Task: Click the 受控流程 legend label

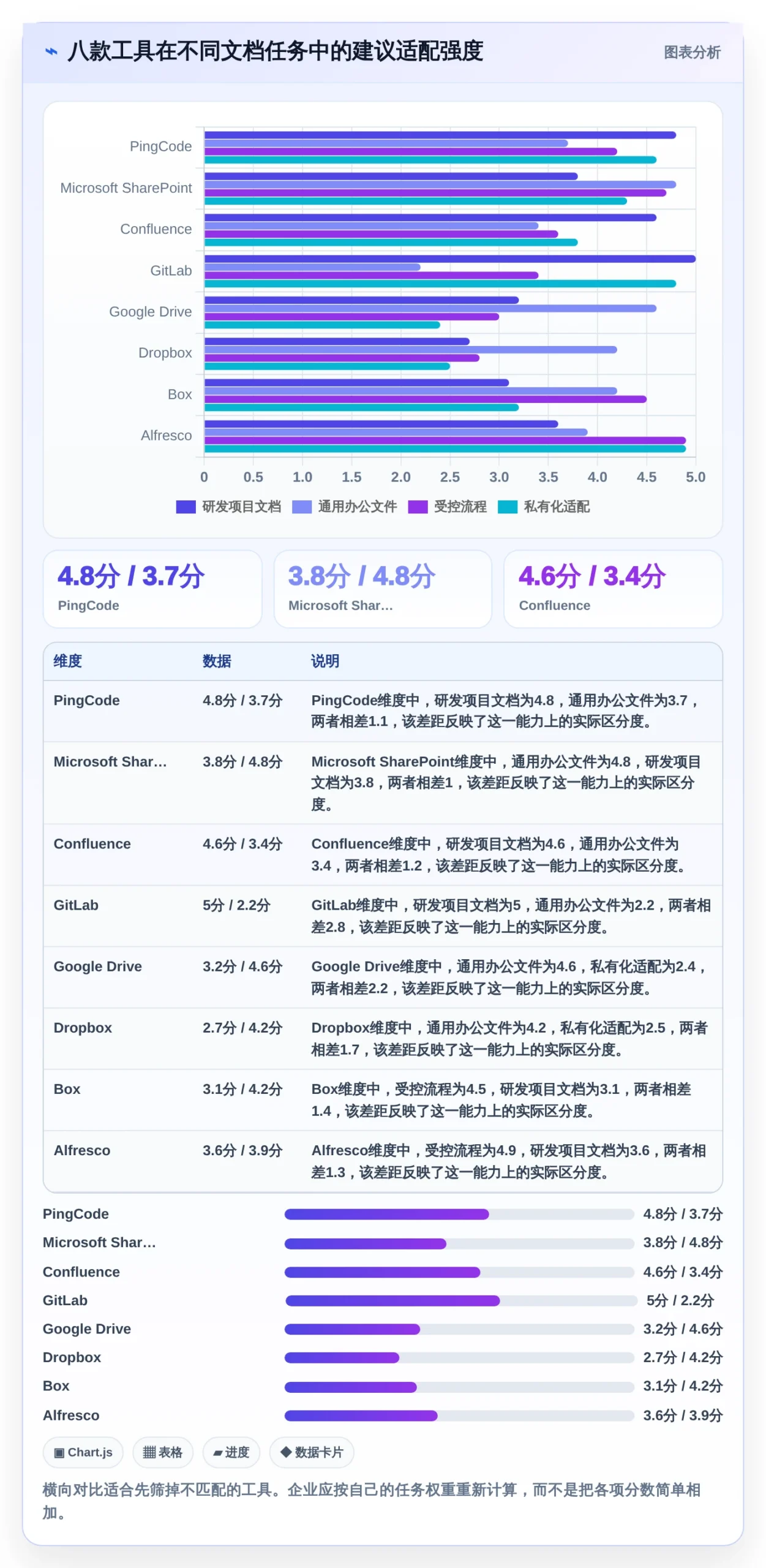Action: (460, 507)
